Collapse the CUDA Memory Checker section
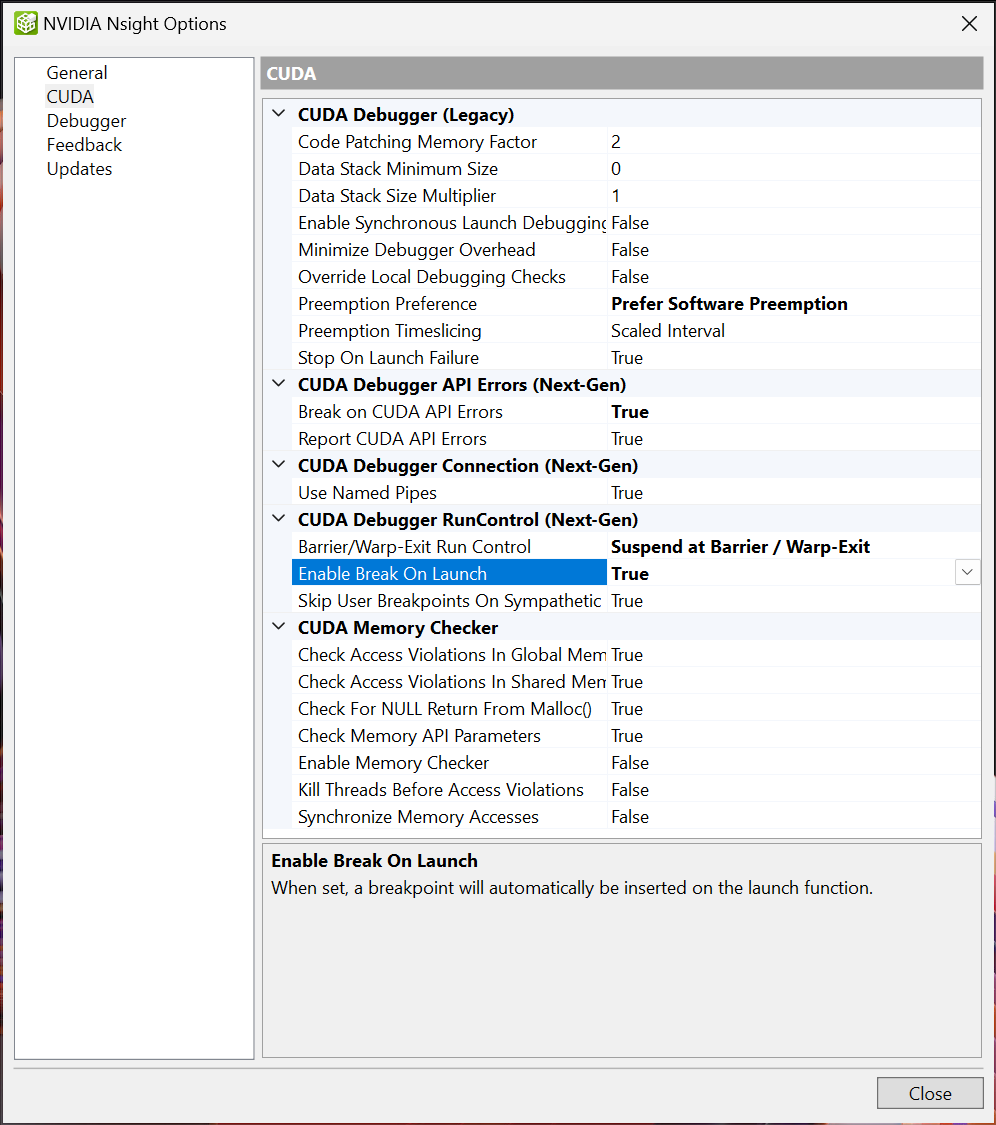The image size is (996, 1125). pyautogui.click(x=278, y=626)
